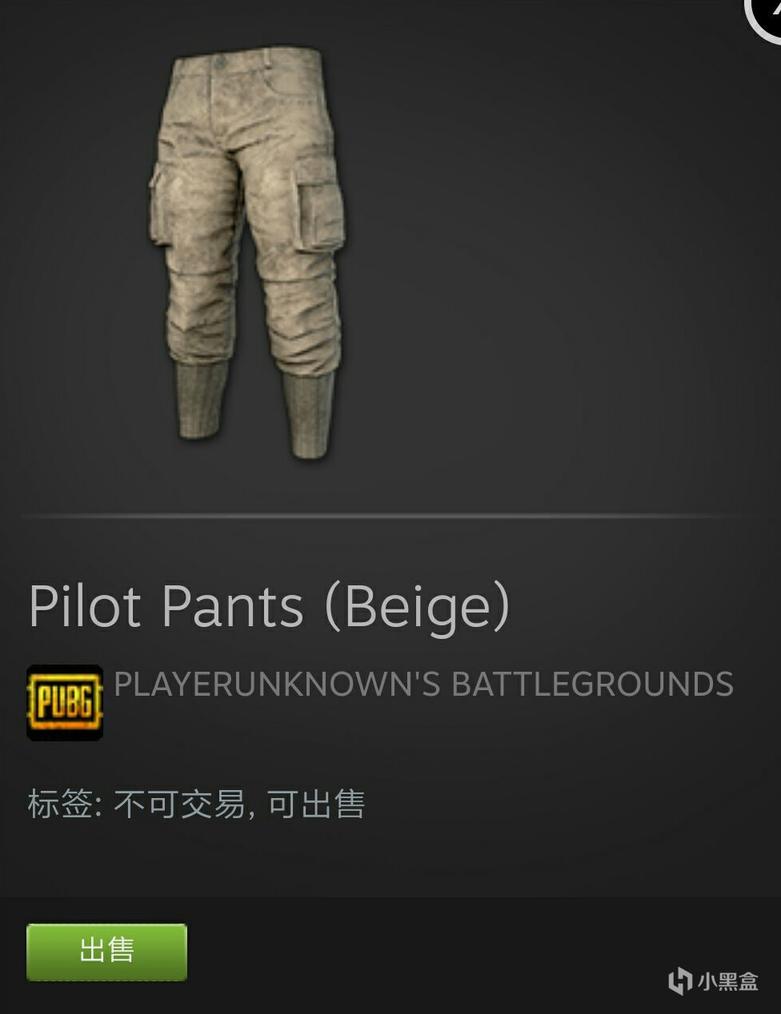Screen dimensions: 781x1014
Task: Click the word Pilot in the title
Action: point(85,605)
